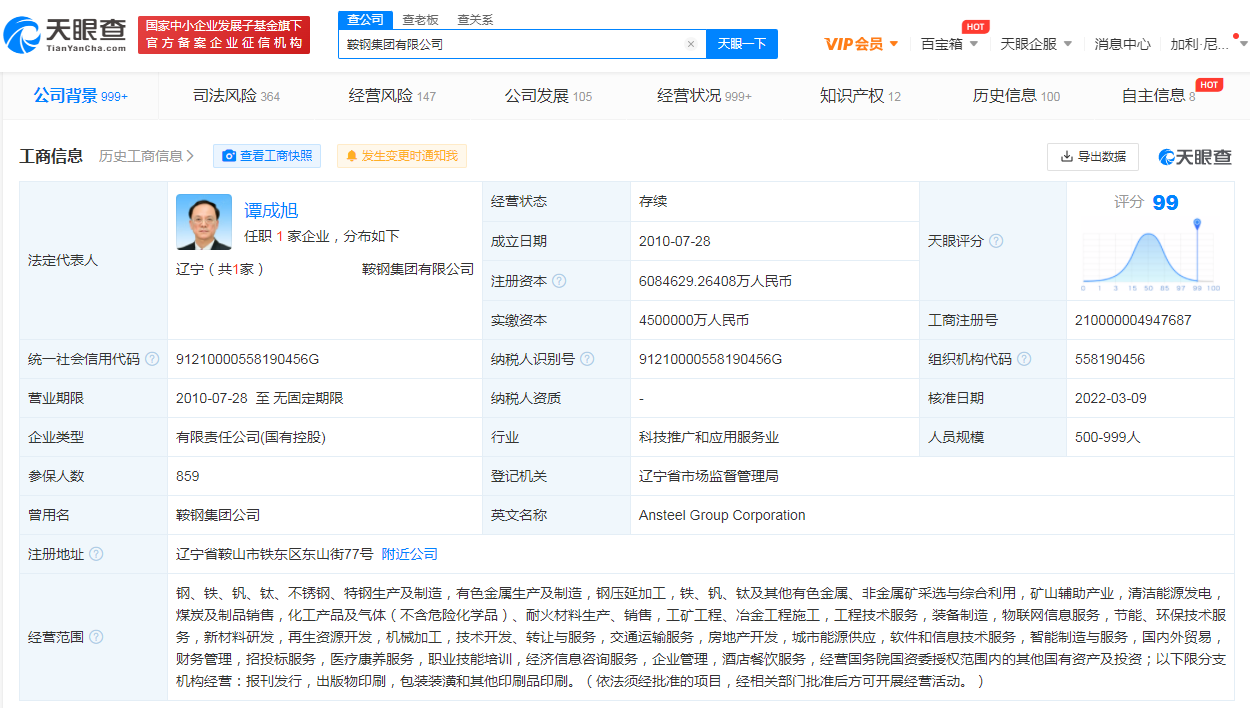Screen dimensions: 1250x708
Task: Select staff size 500-999人
Action: (x=1108, y=437)
